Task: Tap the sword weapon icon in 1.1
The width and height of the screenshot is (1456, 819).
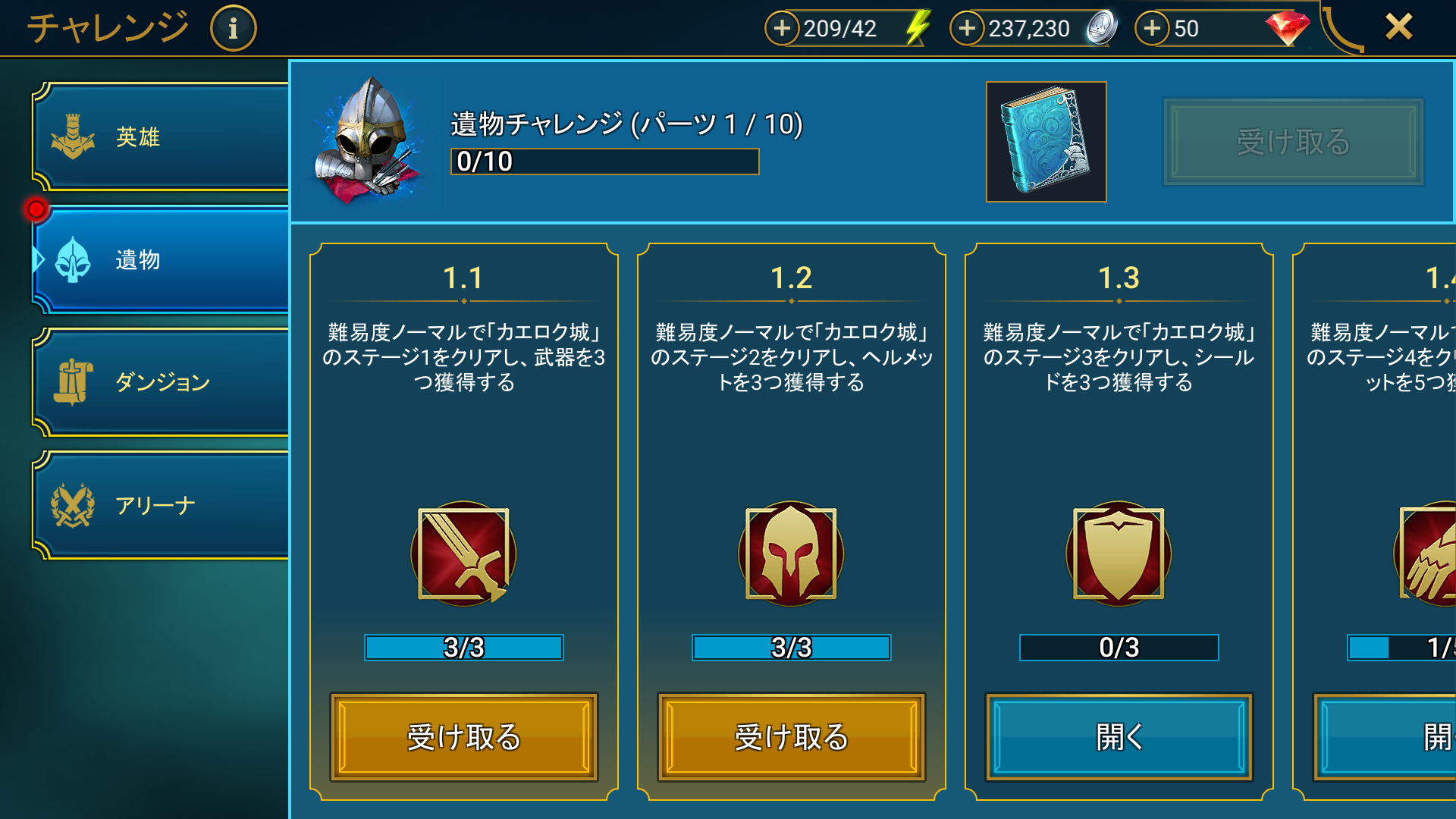Action: (463, 554)
